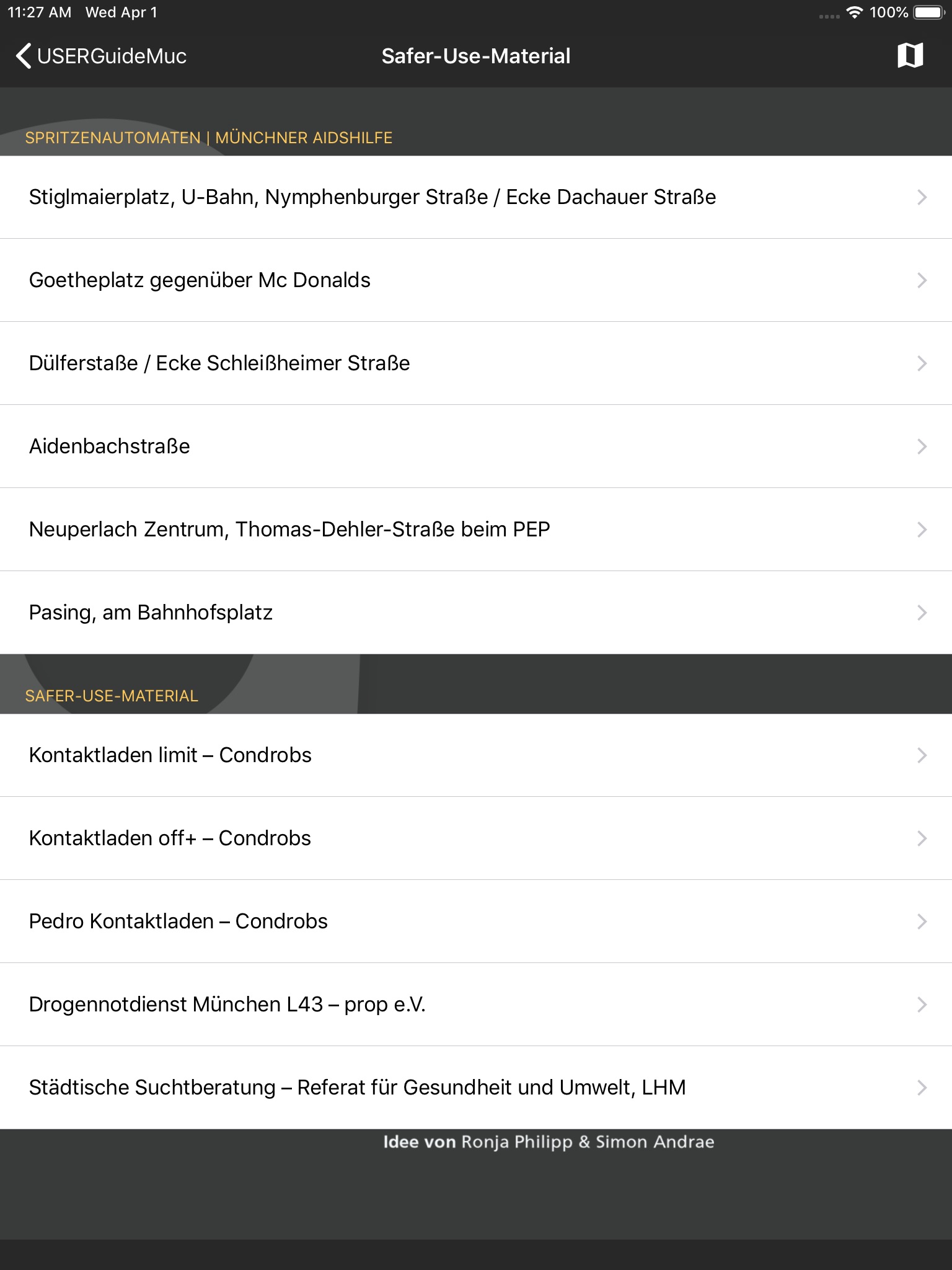Image resolution: width=952 pixels, height=1270 pixels.
Task: Select Kontaktladen off+ – Condrobs
Action: click(x=170, y=838)
